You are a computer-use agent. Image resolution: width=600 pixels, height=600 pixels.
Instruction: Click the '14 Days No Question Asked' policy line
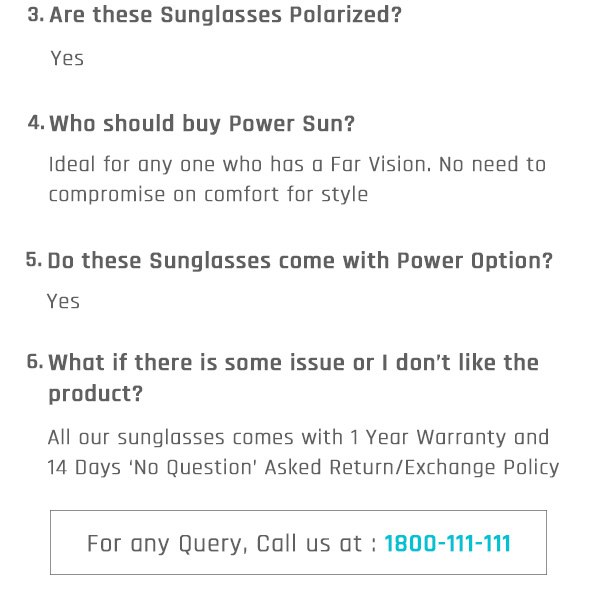point(303,467)
